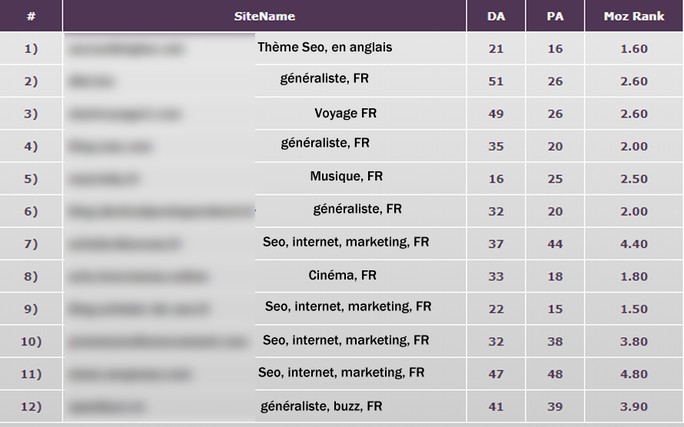Open blurred site link in row 10
This screenshot has width=684, height=427.
coord(157,342)
